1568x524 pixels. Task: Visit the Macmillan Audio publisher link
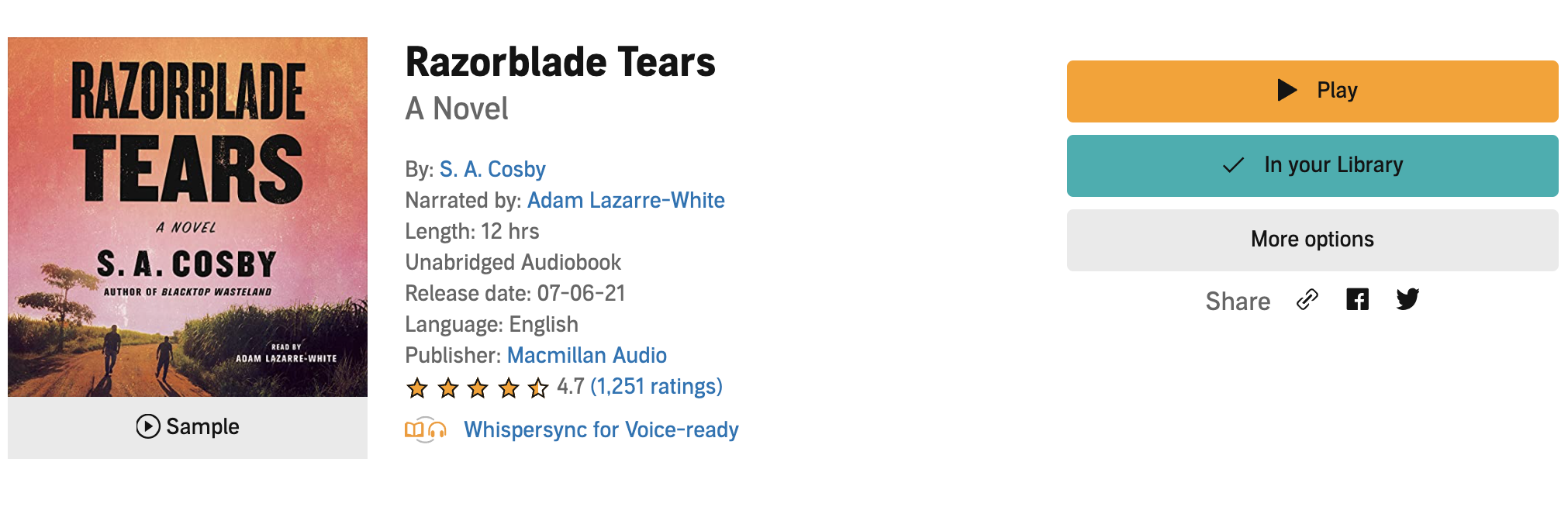pyautogui.click(x=587, y=355)
